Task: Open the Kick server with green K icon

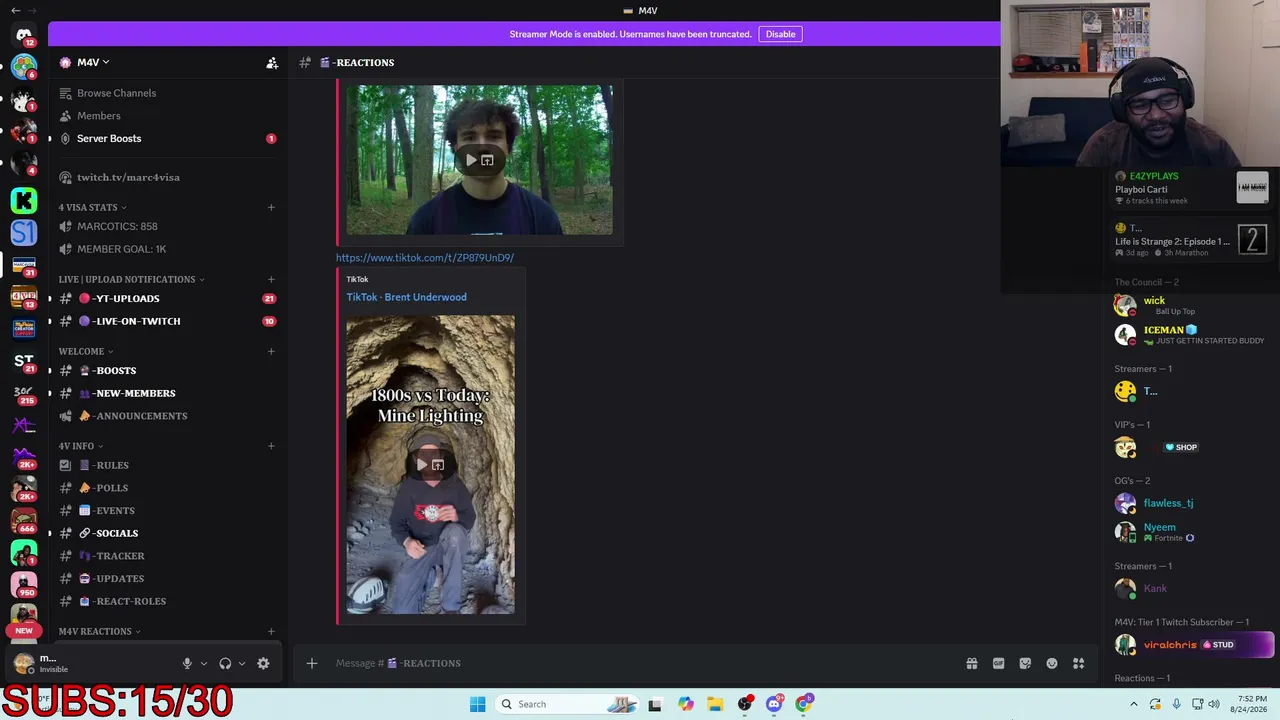Action: pos(24,200)
